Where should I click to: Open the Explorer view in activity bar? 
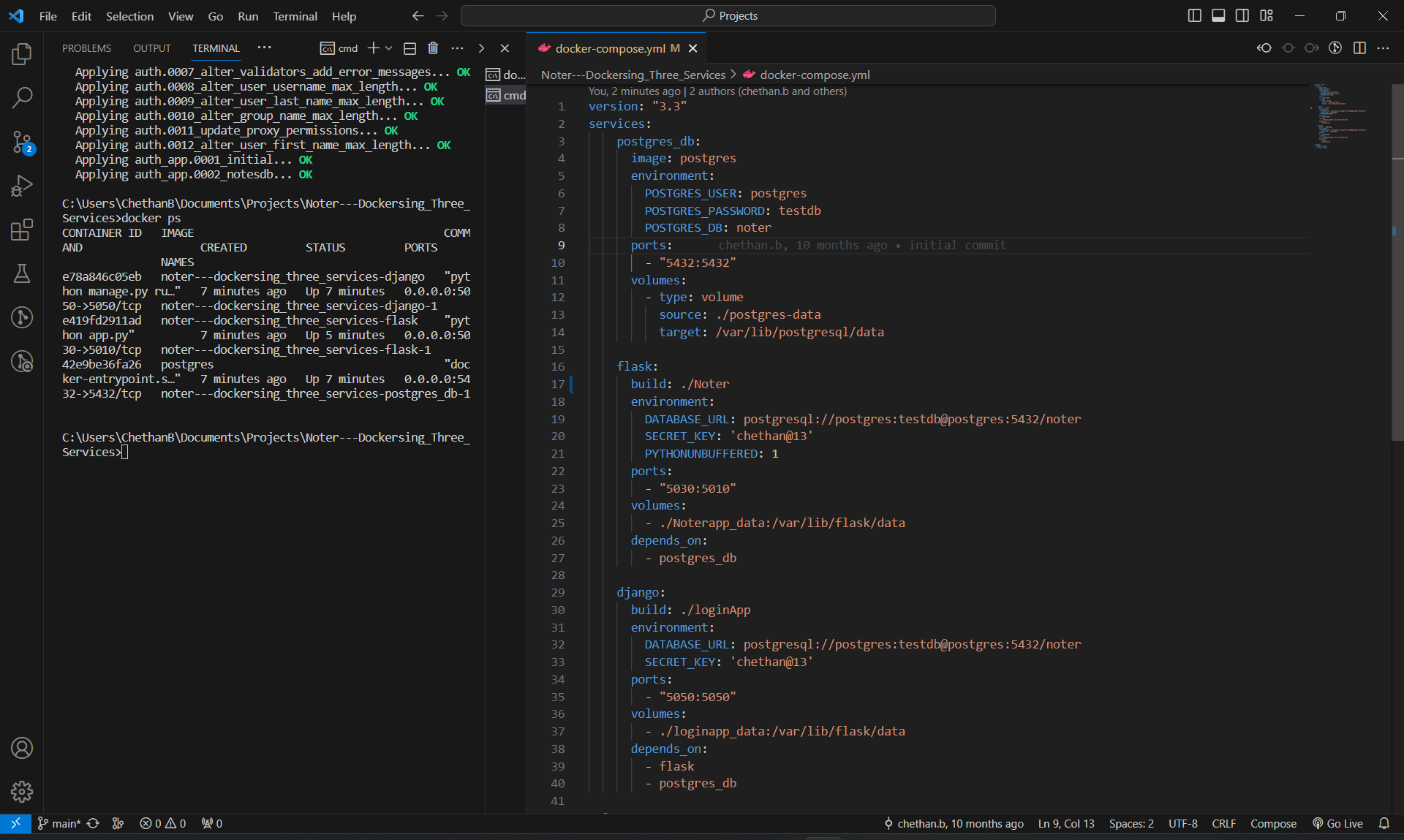tap(22, 53)
